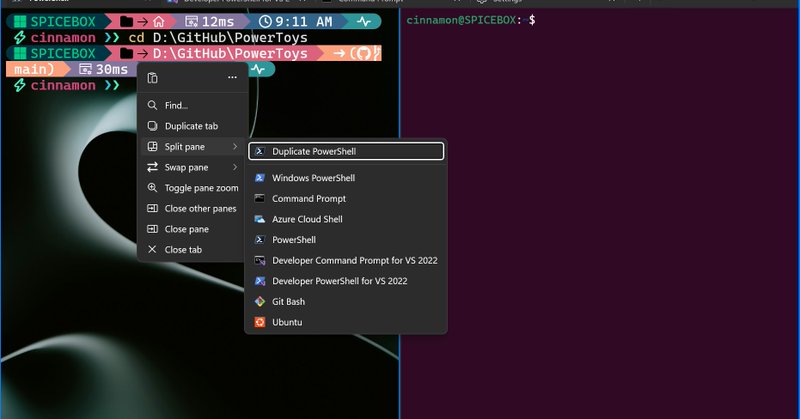Choose Close other panes
The image size is (800, 419).
192,208
